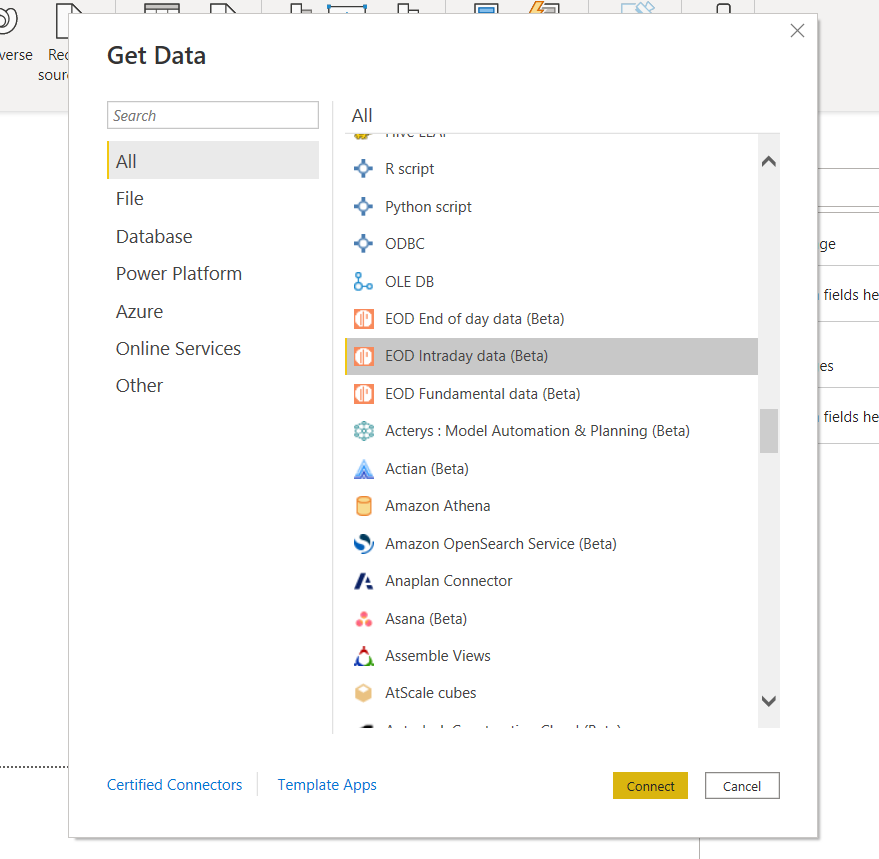Select 'OLE DB' entry text
The height and width of the screenshot is (859, 879).
click(x=409, y=281)
